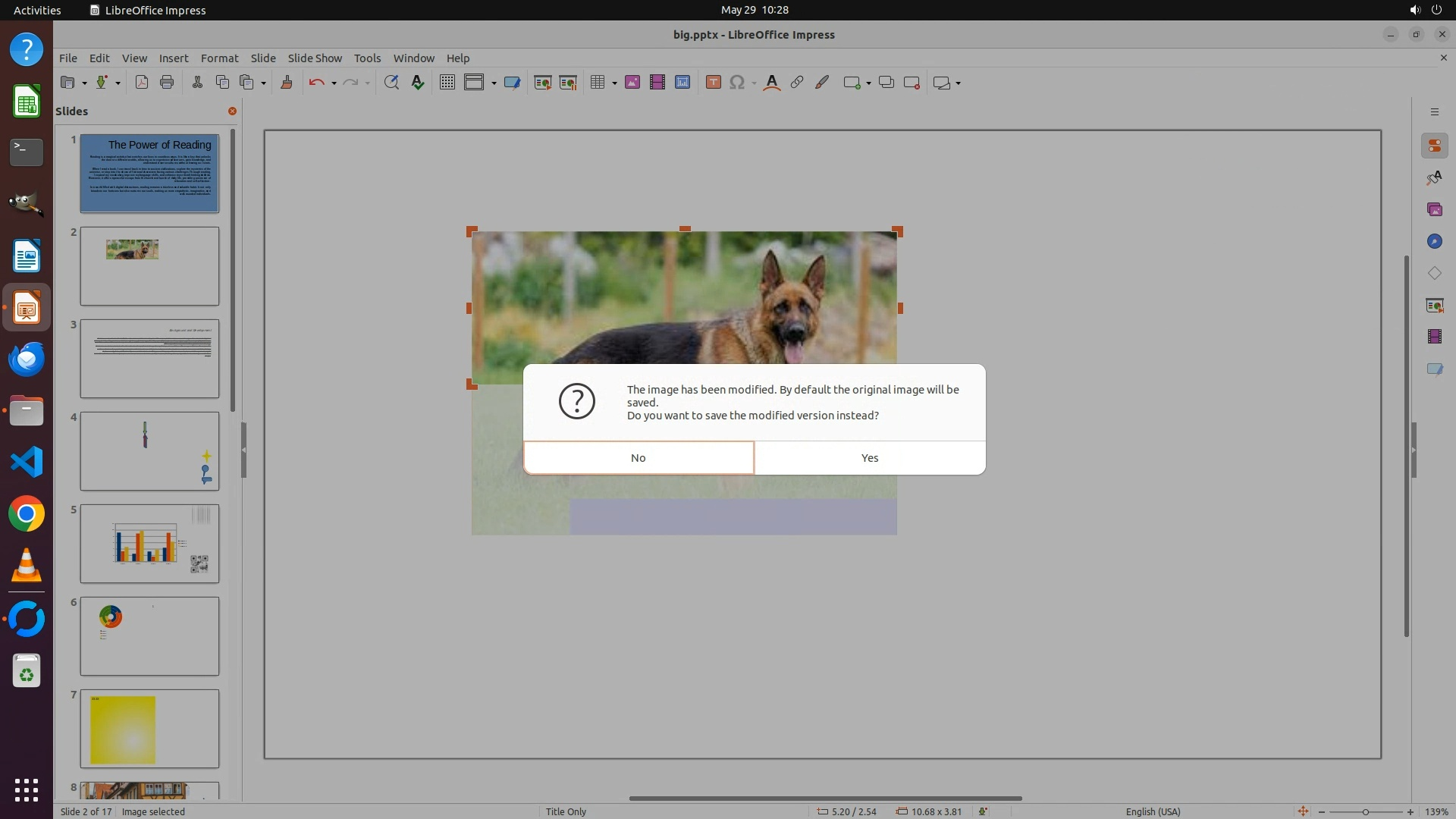Select slide 5 thumbnail with chart
Image resolution: width=1456 pixels, height=819 pixels.
149,544
